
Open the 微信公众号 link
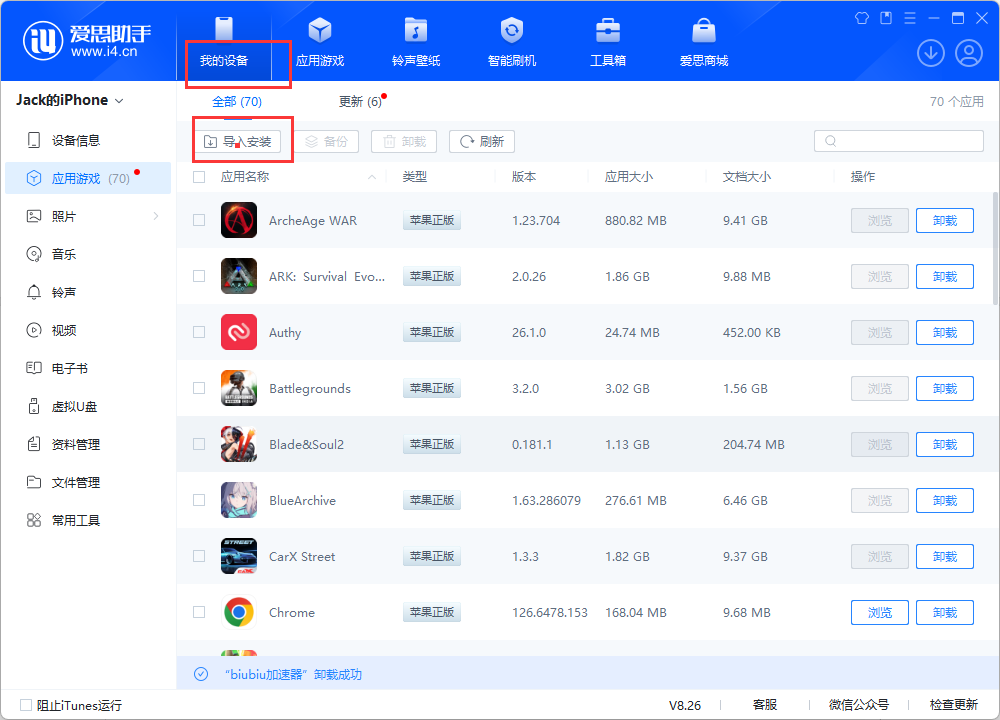tap(858, 705)
